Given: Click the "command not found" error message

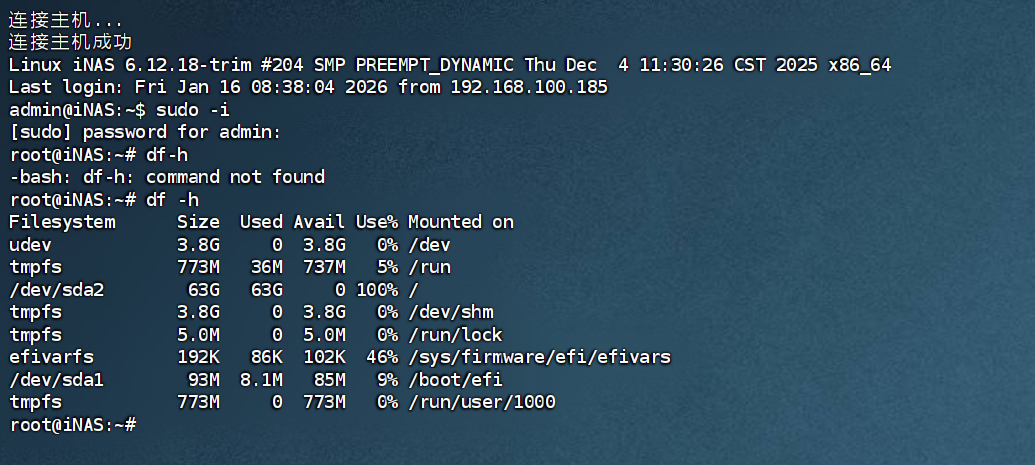Looking at the screenshot, I should pos(235,177).
